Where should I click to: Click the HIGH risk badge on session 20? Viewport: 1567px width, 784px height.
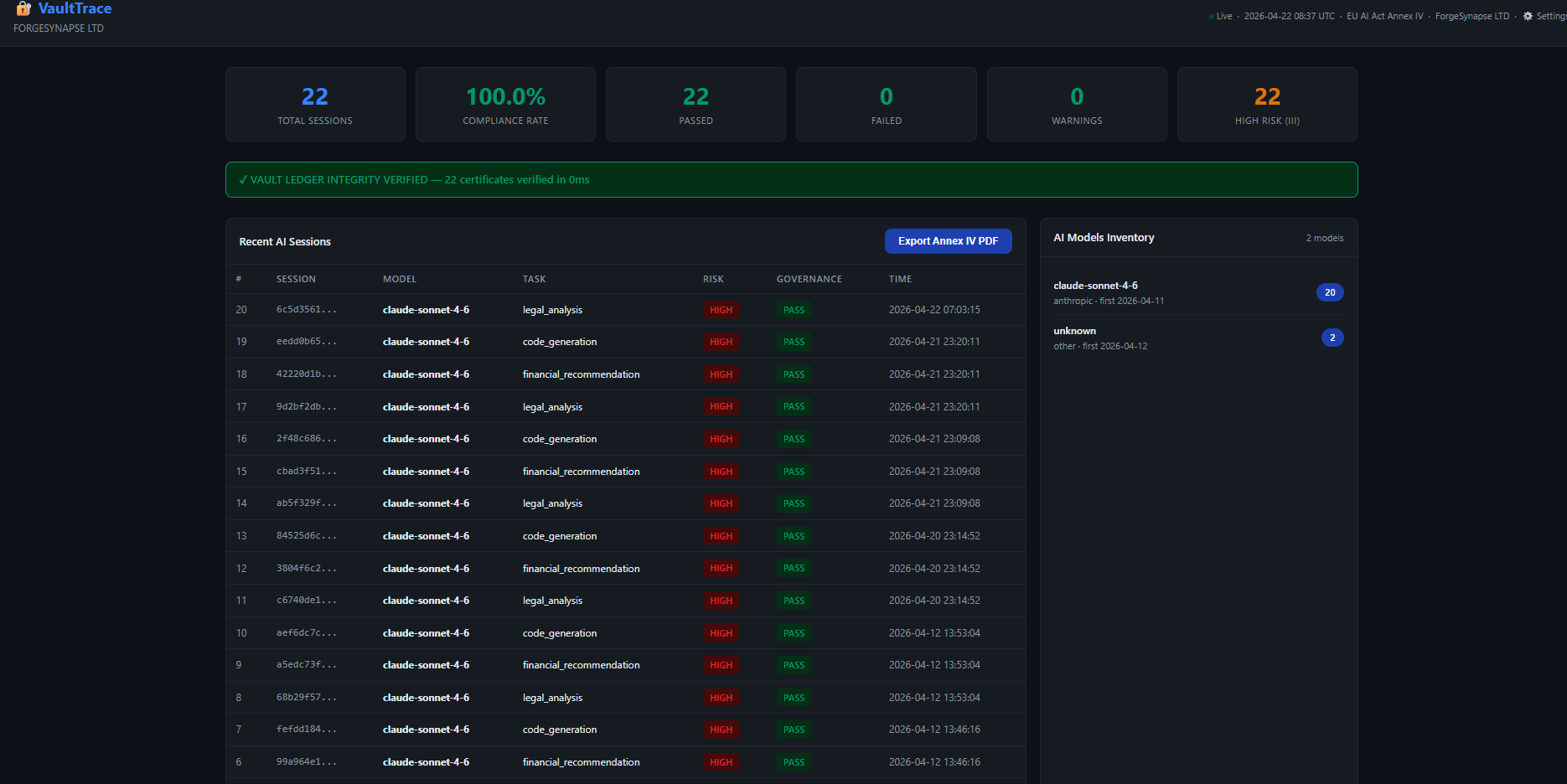pyautogui.click(x=721, y=310)
